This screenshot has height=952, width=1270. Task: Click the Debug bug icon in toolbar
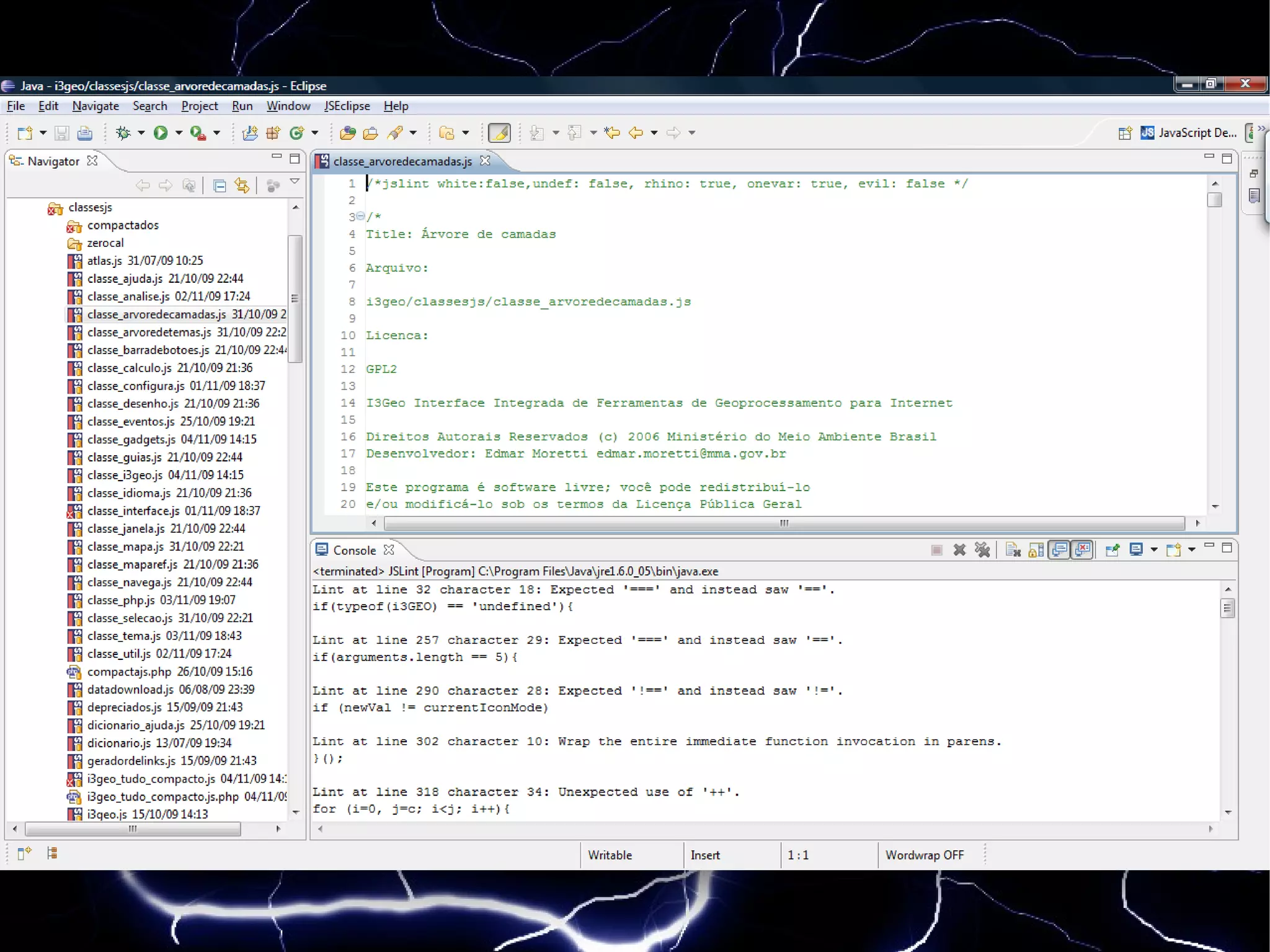click(x=123, y=133)
